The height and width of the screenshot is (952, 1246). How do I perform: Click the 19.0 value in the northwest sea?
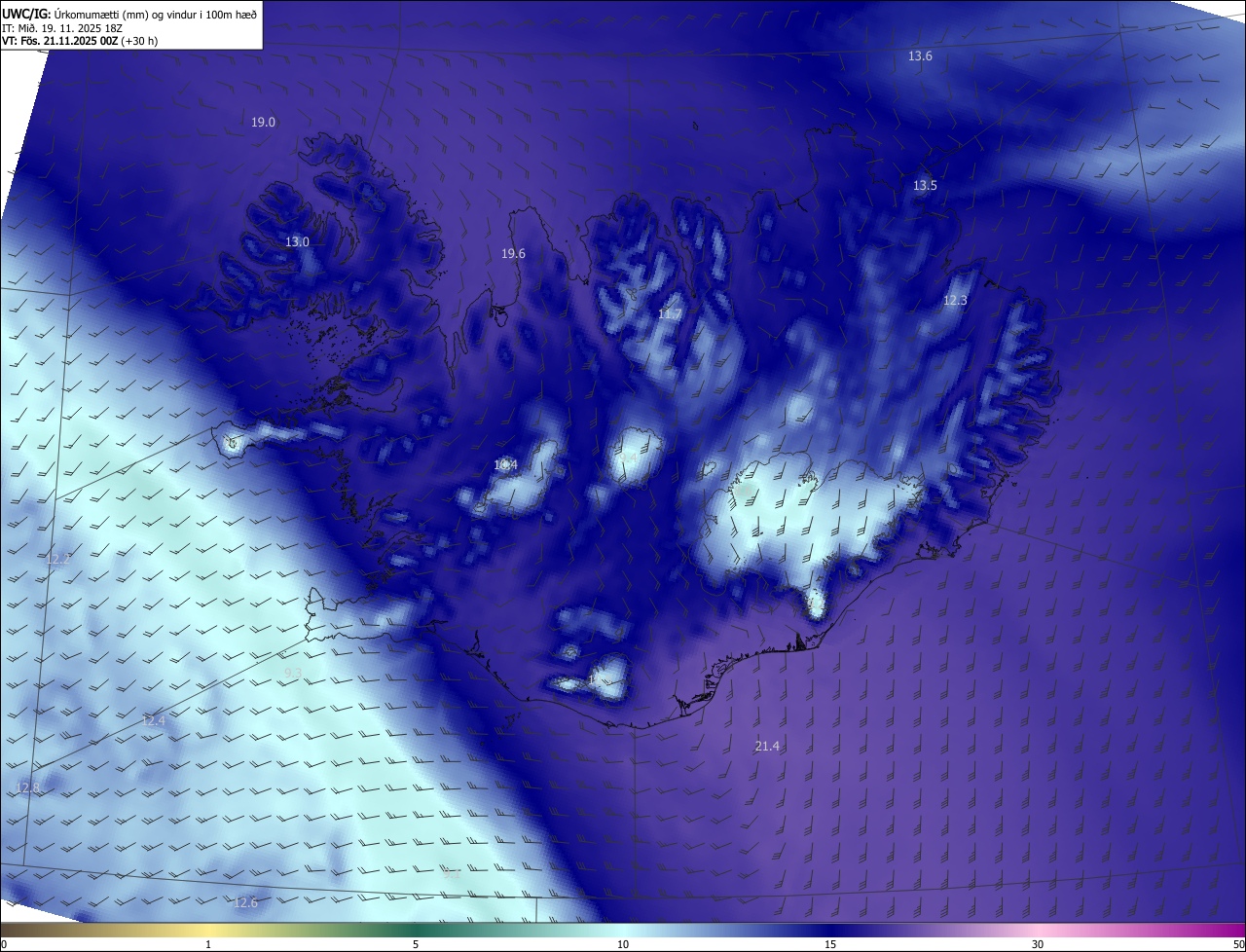(x=263, y=123)
